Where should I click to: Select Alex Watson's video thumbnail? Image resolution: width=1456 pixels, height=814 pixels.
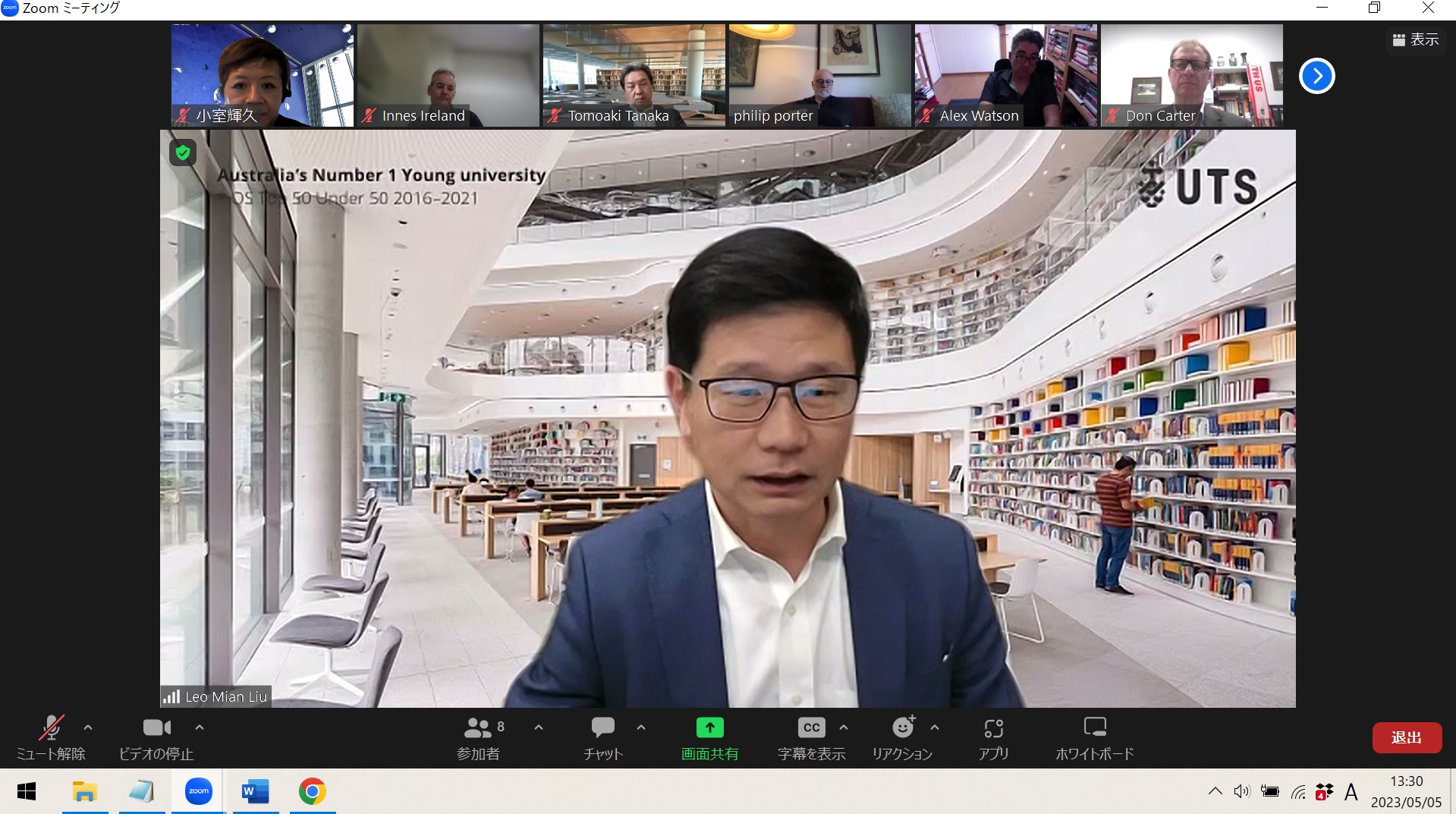pyautogui.click(x=1005, y=75)
